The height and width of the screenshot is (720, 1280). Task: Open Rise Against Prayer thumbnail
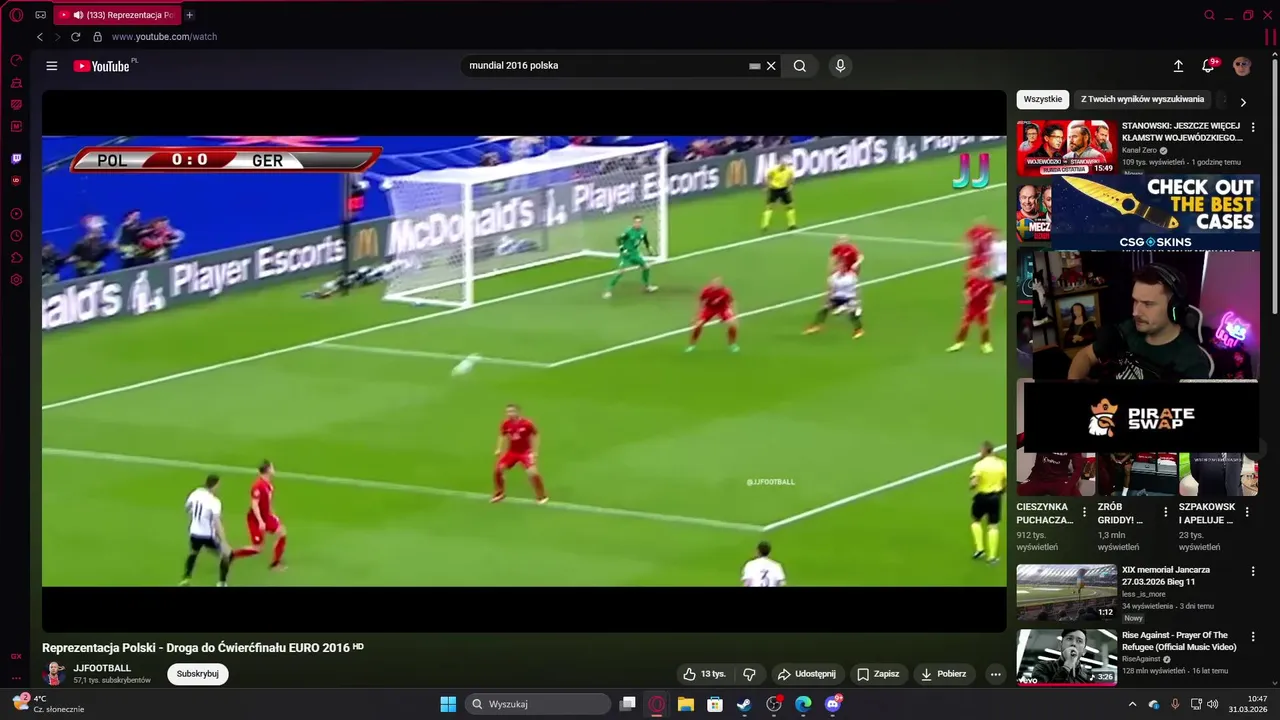pos(1067,657)
